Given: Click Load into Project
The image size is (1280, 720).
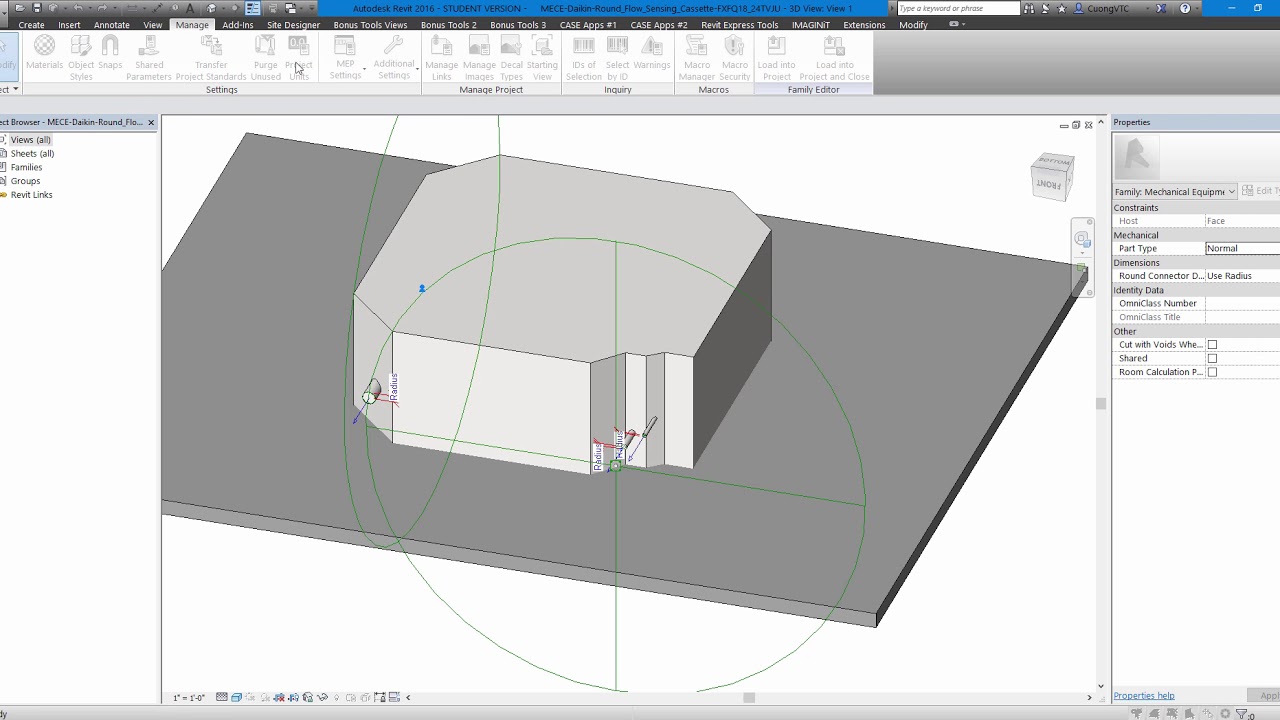Looking at the screenshot, I should 776,58.
